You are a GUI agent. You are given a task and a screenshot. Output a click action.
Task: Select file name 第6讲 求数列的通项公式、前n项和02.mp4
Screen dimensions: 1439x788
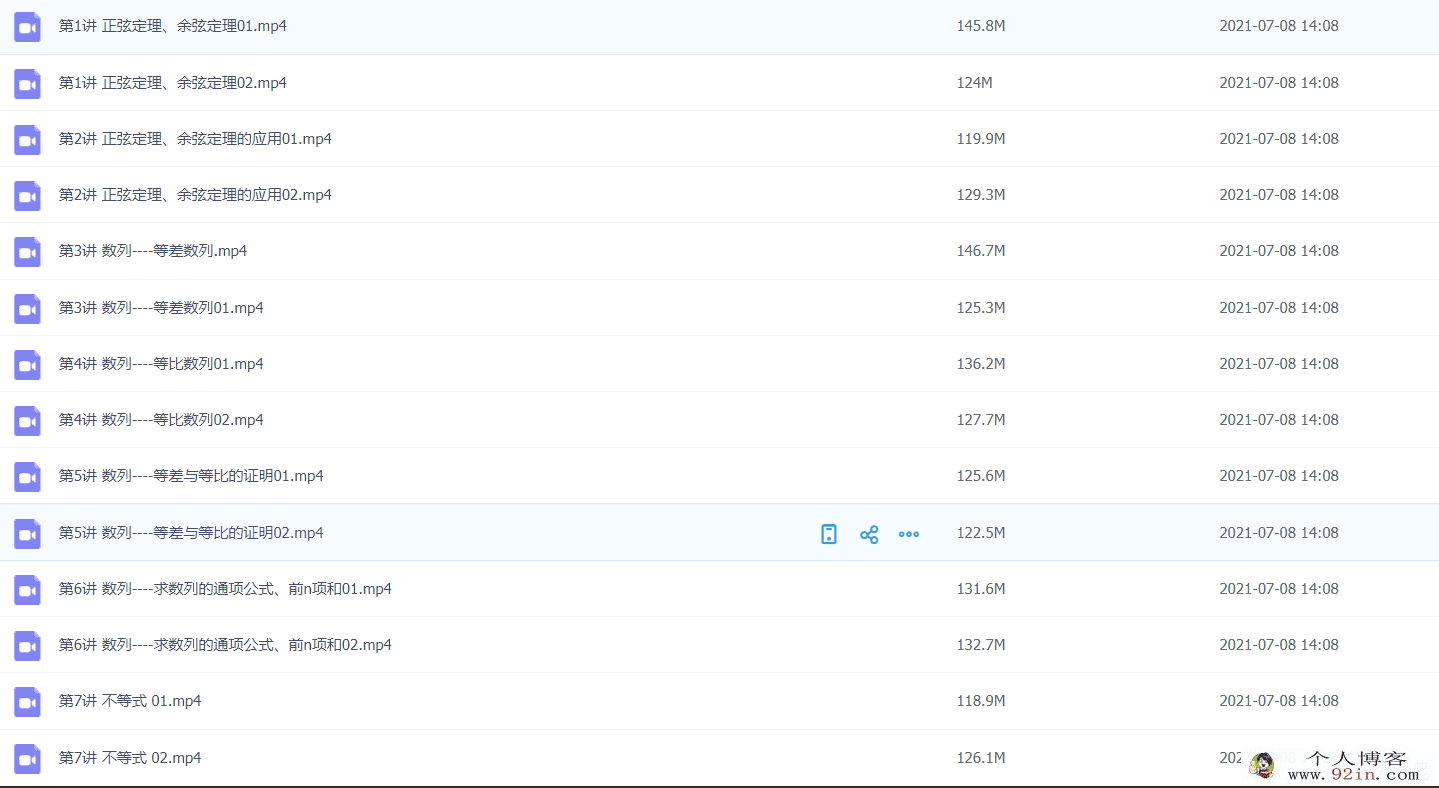226,644
